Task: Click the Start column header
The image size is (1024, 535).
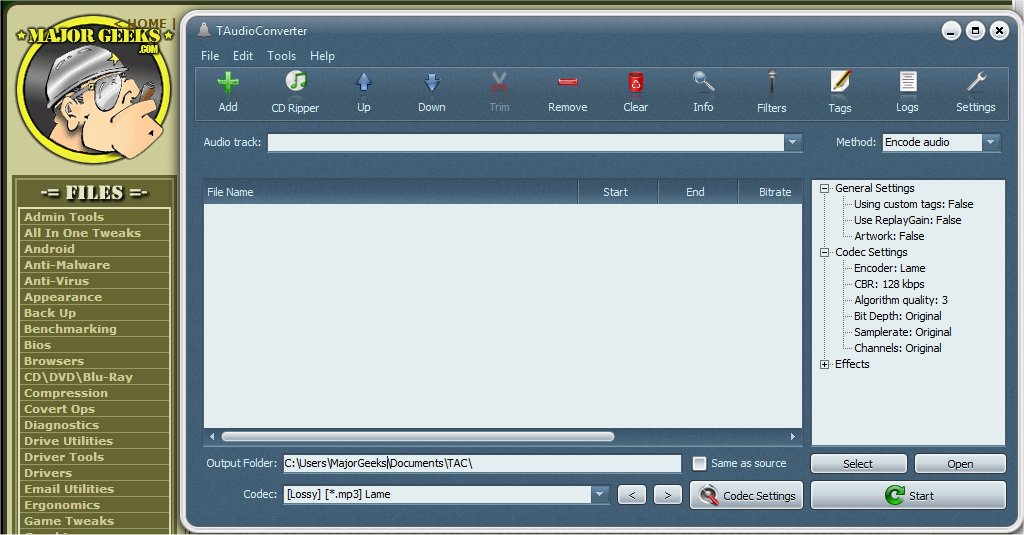Action: (x=618, y=192)
